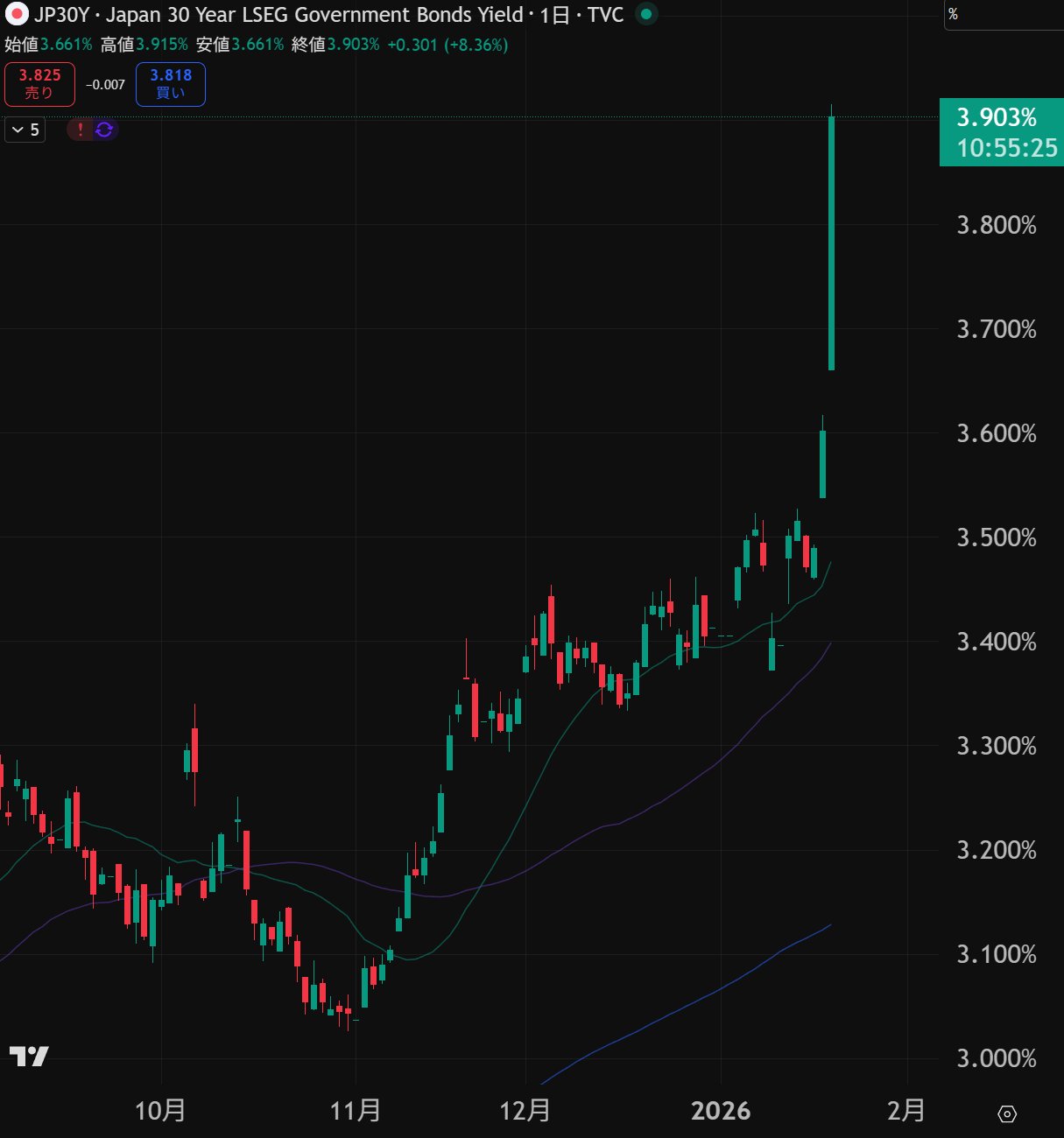Screen dimensions: 1064x1138
Task: Click the tall green latest candlestick
Action: (831, 245)
